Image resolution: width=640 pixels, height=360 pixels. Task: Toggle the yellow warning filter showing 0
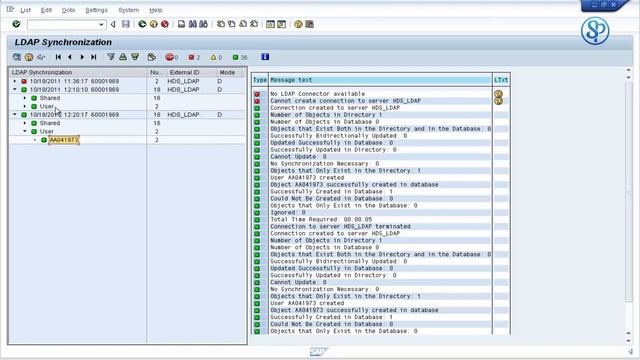click(x=216, y=57)
